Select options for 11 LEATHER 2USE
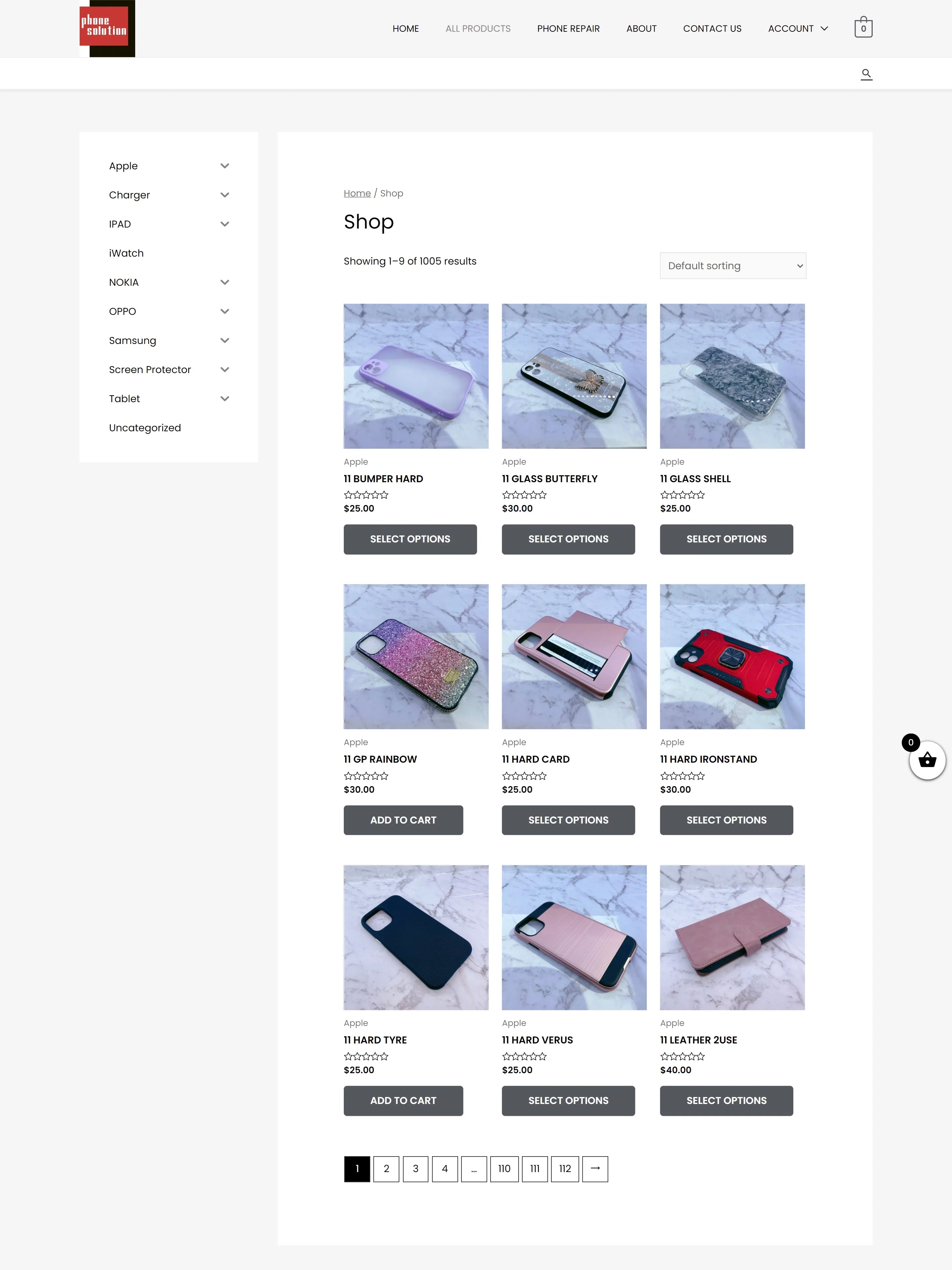This screenshot has height=1270, width=952. point(727,1101)
